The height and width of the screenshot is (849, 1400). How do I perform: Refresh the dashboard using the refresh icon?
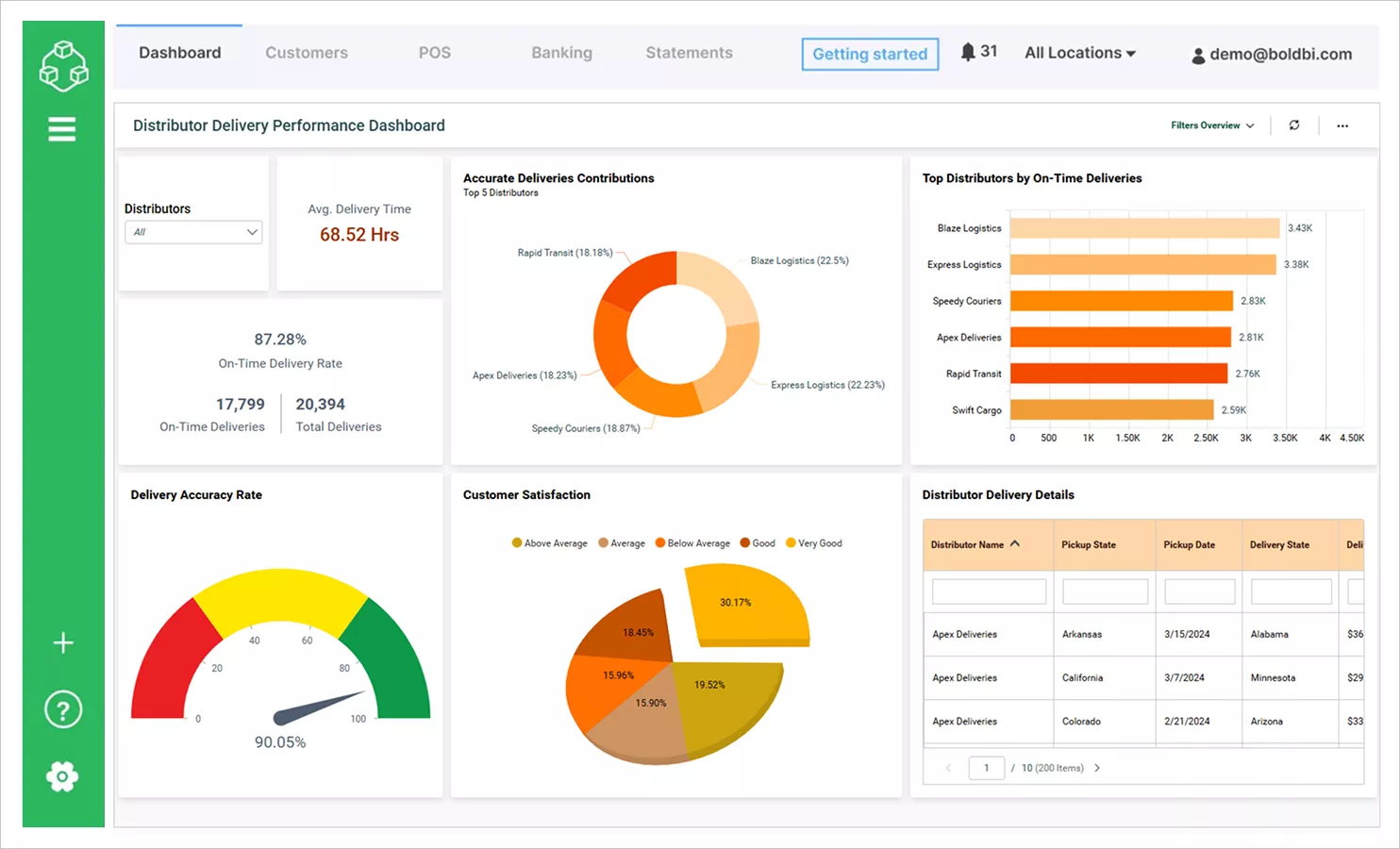1293,125
